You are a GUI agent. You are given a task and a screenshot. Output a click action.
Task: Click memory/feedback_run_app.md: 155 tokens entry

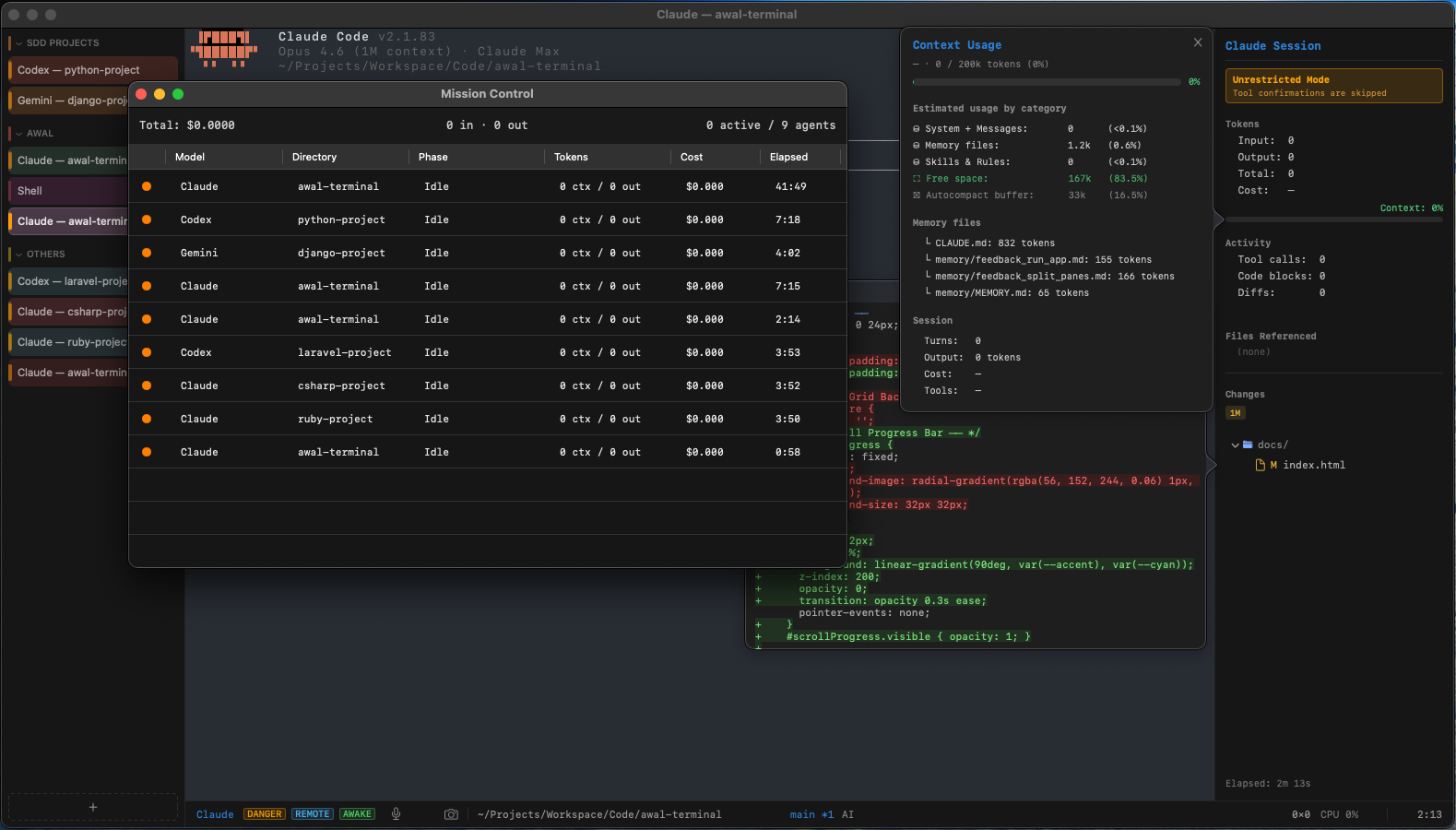[x=1043, y=260]
